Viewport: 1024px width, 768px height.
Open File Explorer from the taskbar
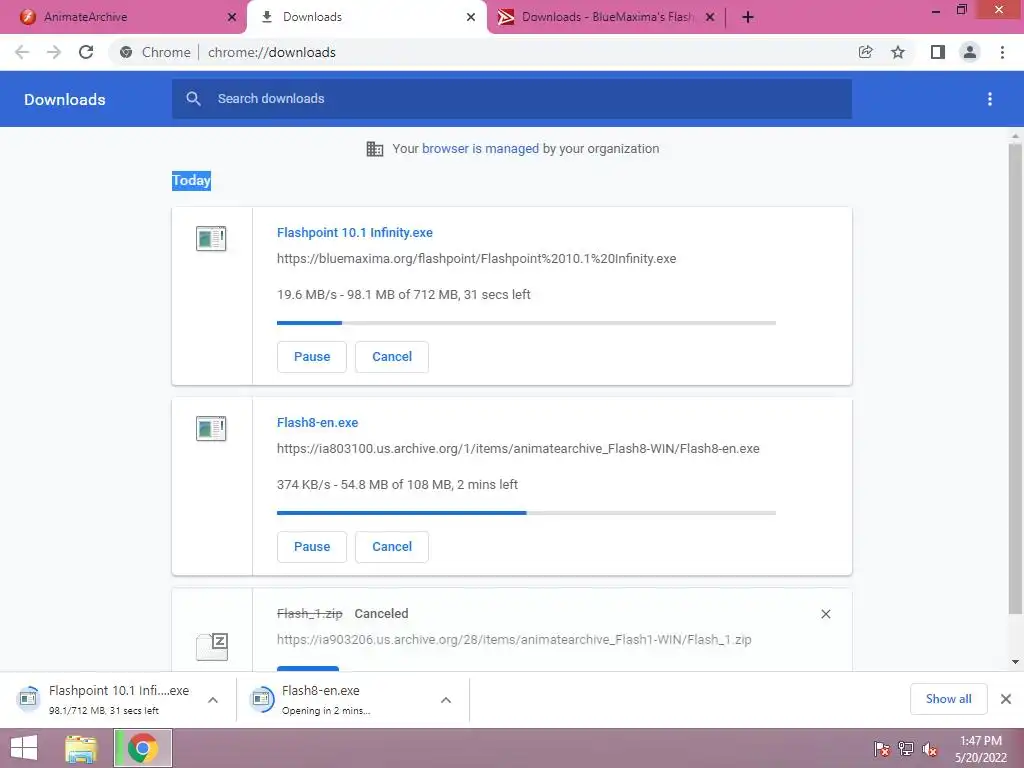point(81,748)
